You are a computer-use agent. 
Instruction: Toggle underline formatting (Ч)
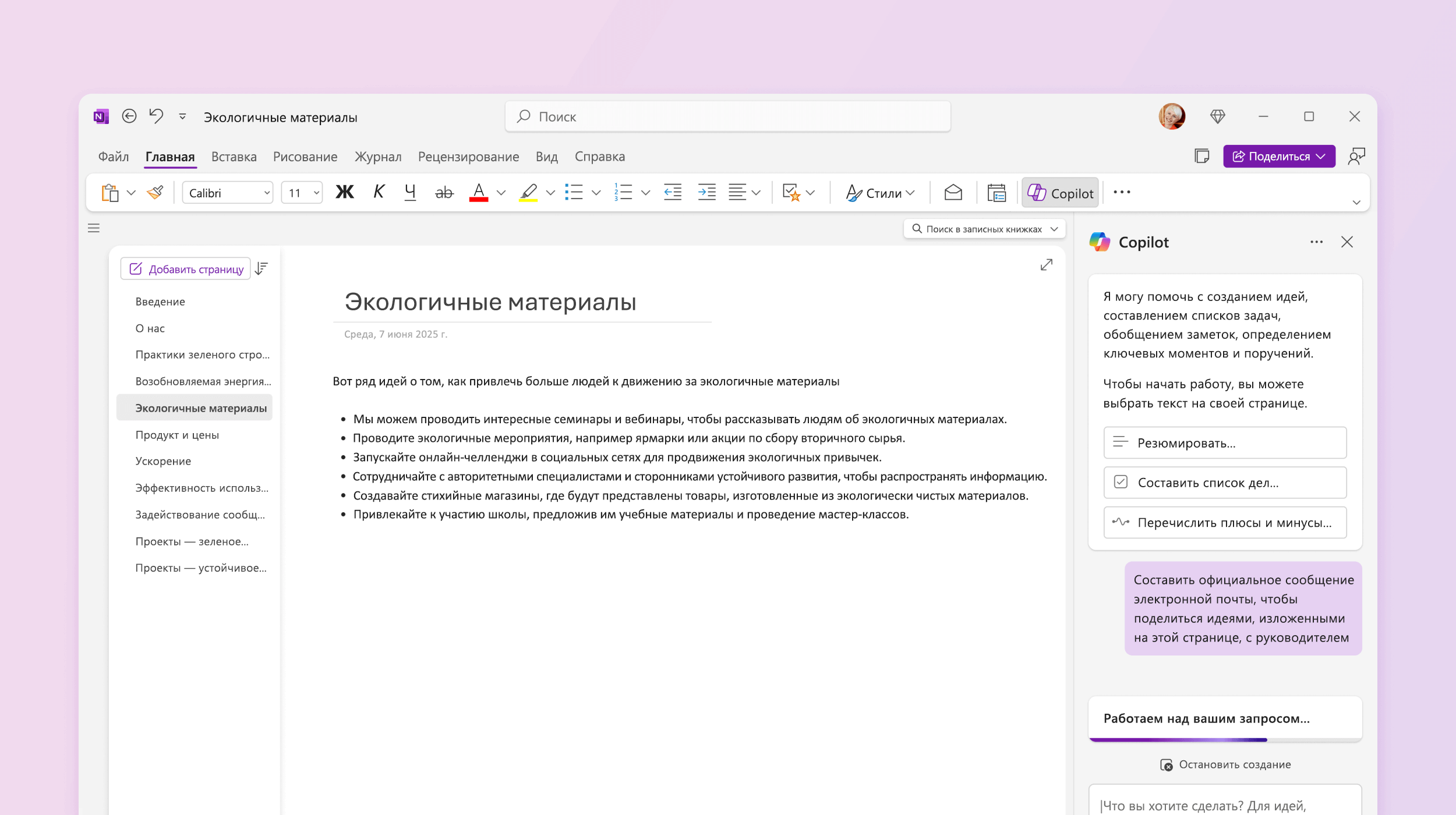pos(410,192)
